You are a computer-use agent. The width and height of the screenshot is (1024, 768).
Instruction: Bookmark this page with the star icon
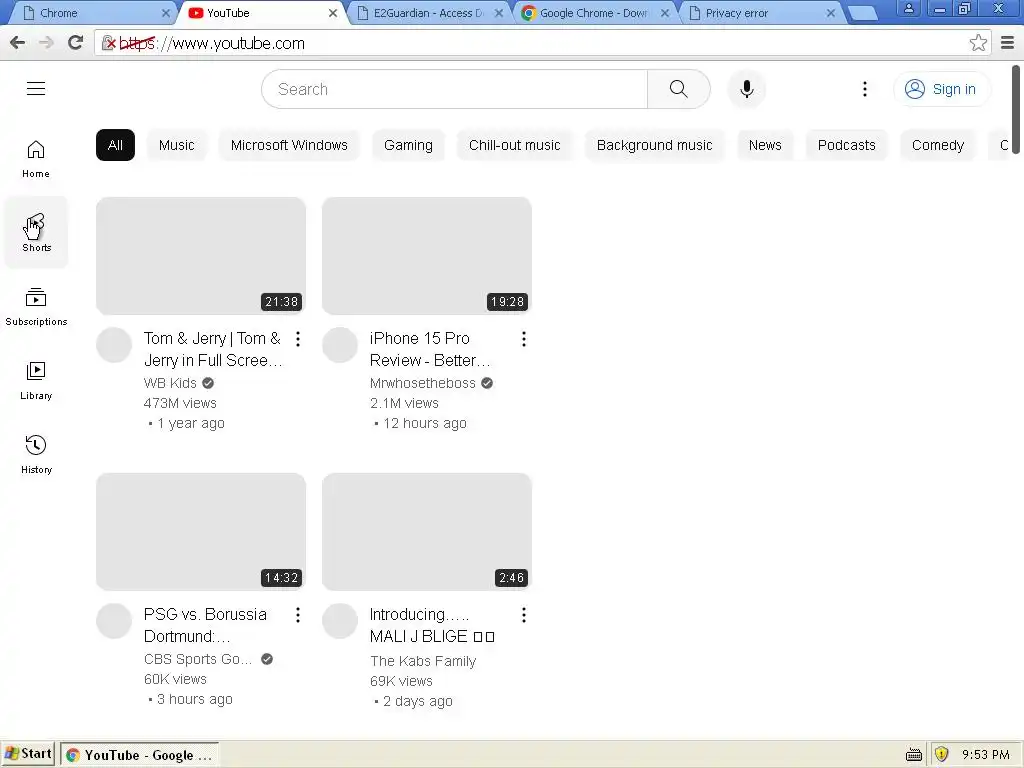point(978,43)
